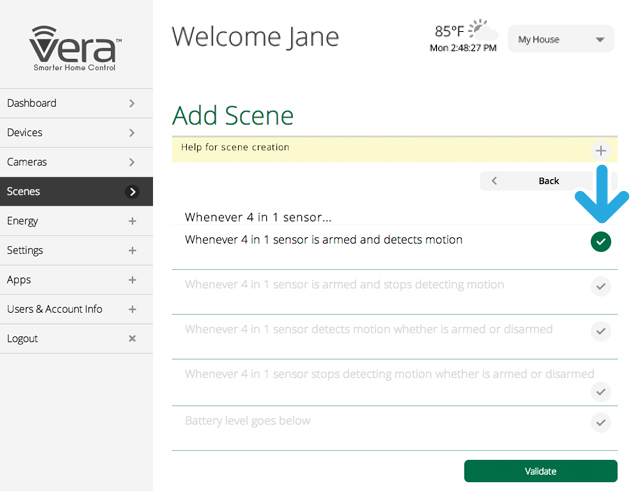
Task: Check armed and stops detecting motion option
Action: 600,286
